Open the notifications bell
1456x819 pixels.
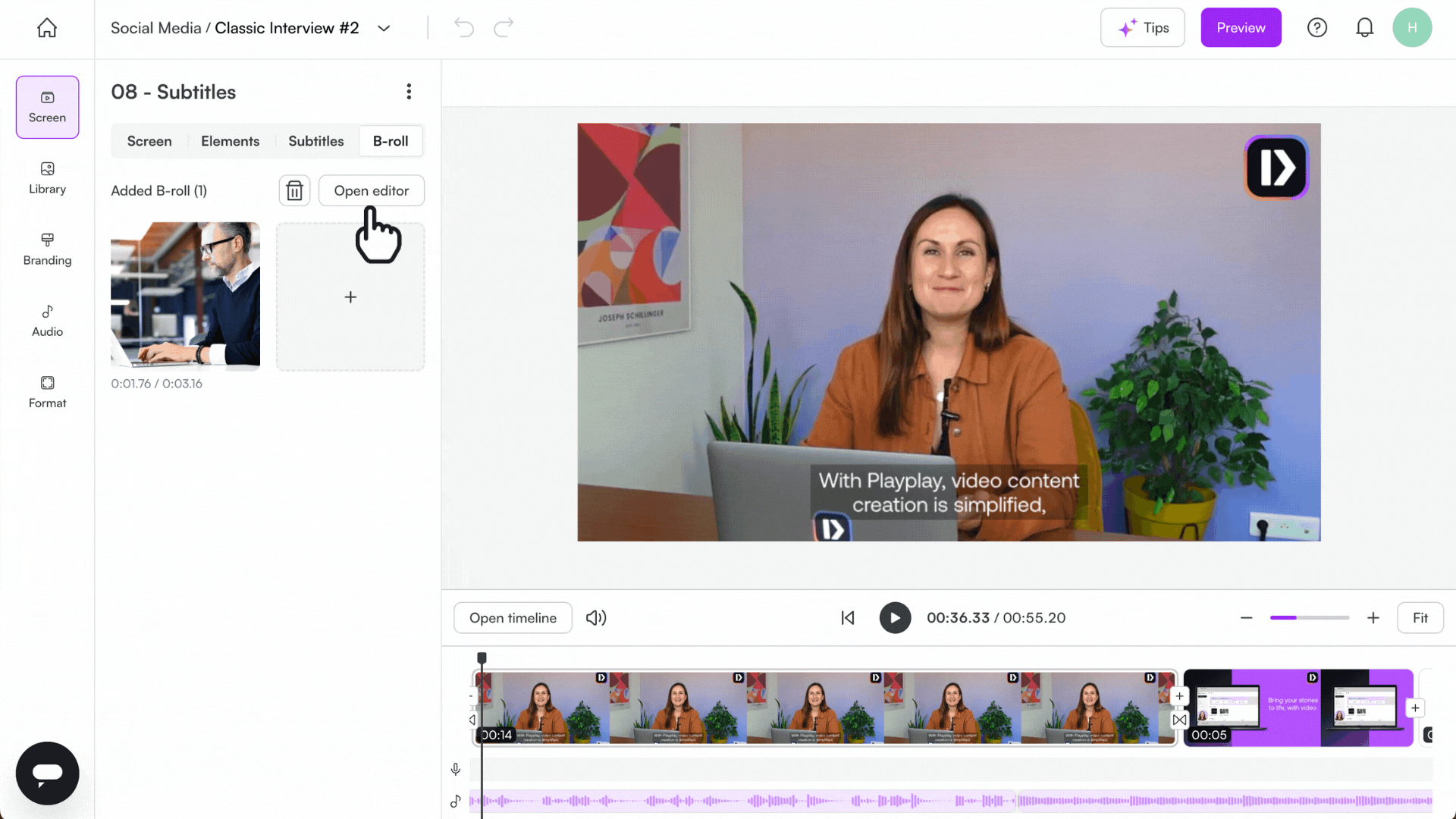point(1364,28)
